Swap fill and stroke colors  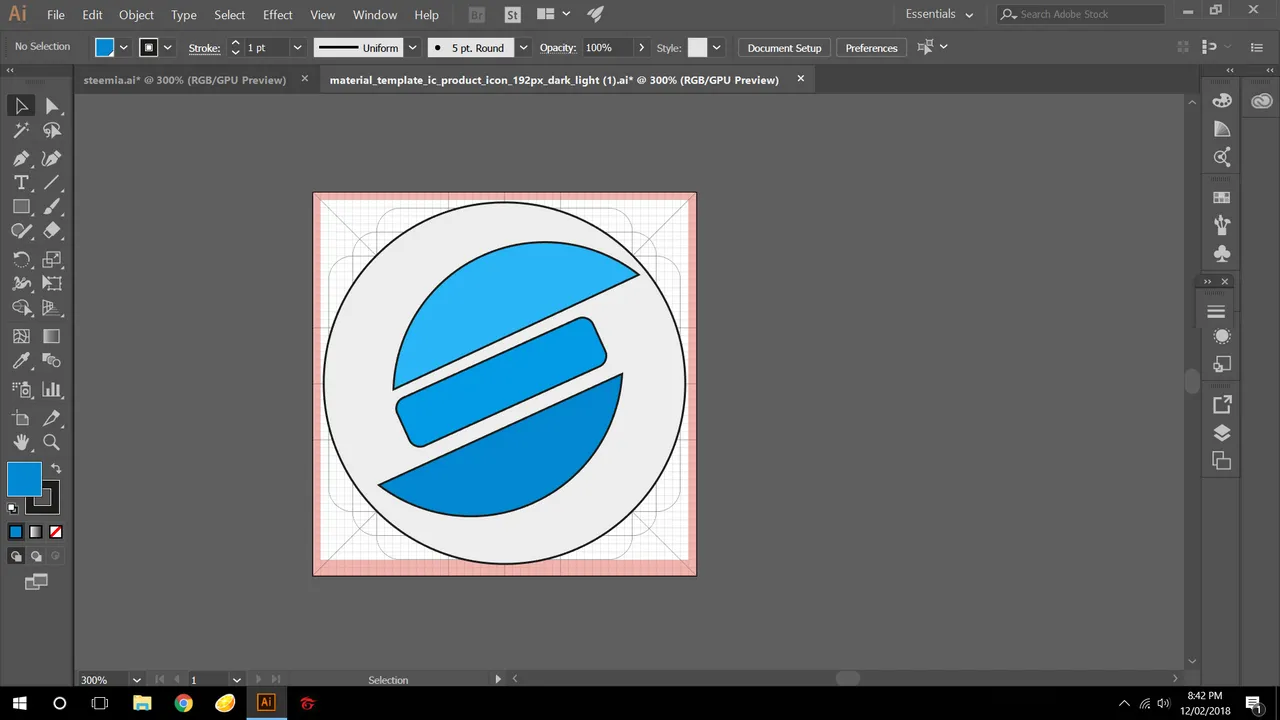pos(56,468)
